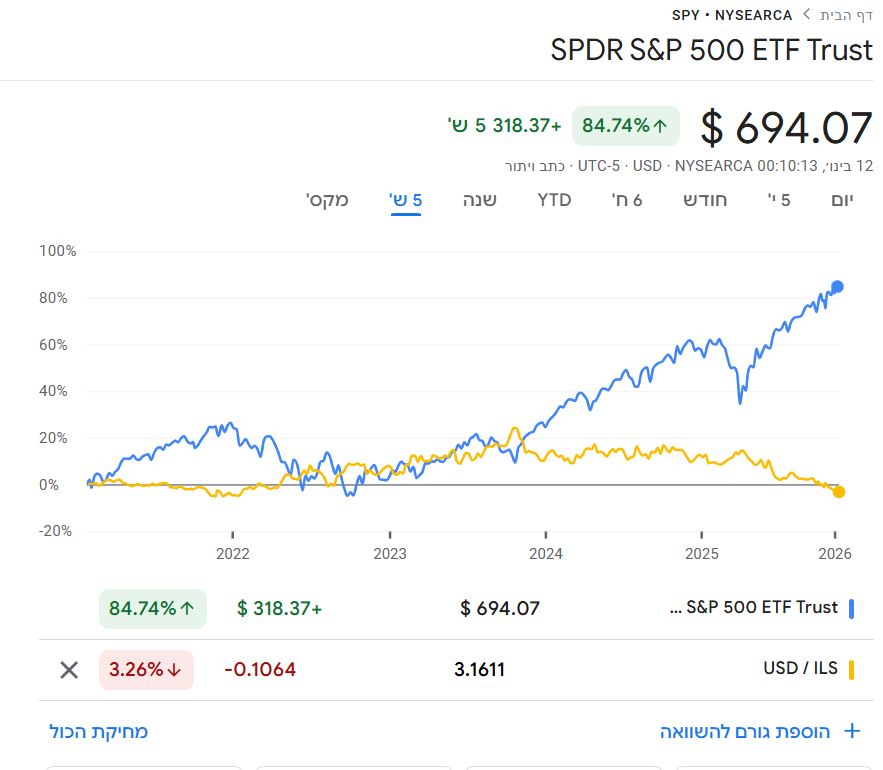
Task: Click מחיקת הכול to clear all comparisons
Action: pos(99,731)
